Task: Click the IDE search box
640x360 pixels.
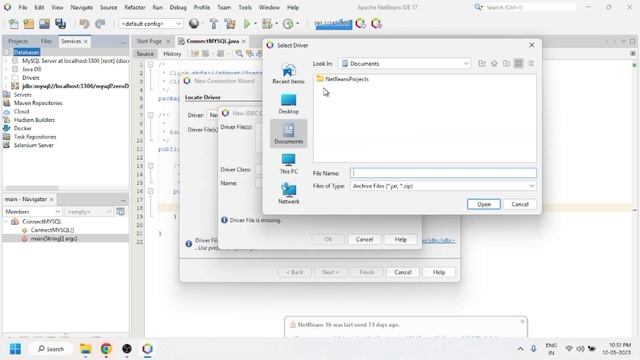Action: coord(530,7)
